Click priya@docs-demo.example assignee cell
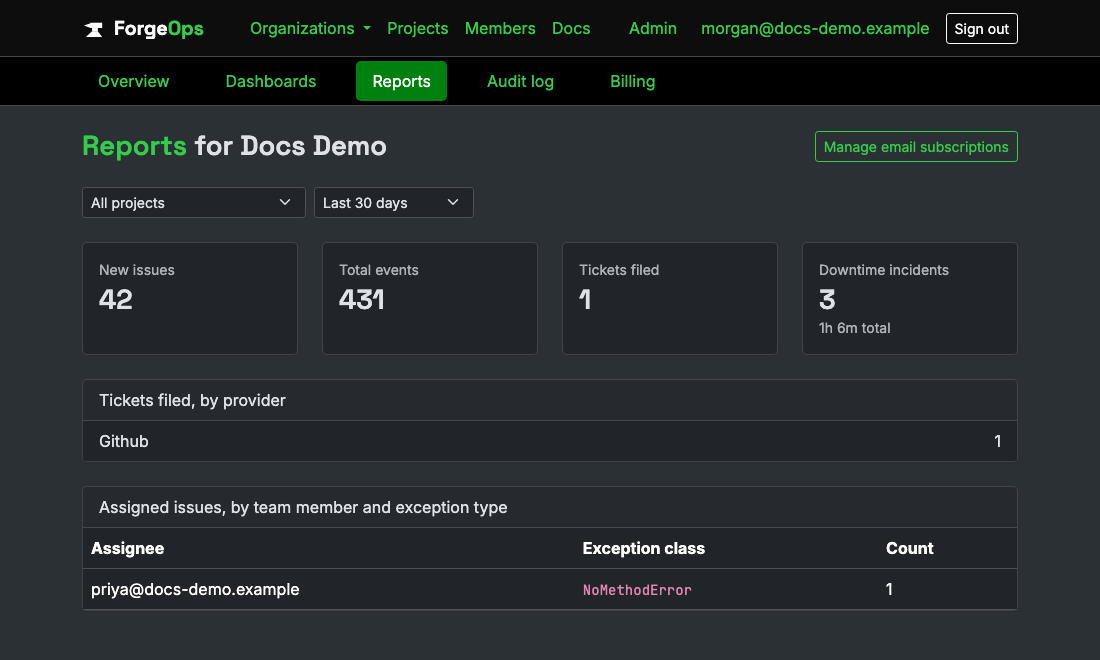The height and width of the screenshot is (660, 1100). point(195,589)
